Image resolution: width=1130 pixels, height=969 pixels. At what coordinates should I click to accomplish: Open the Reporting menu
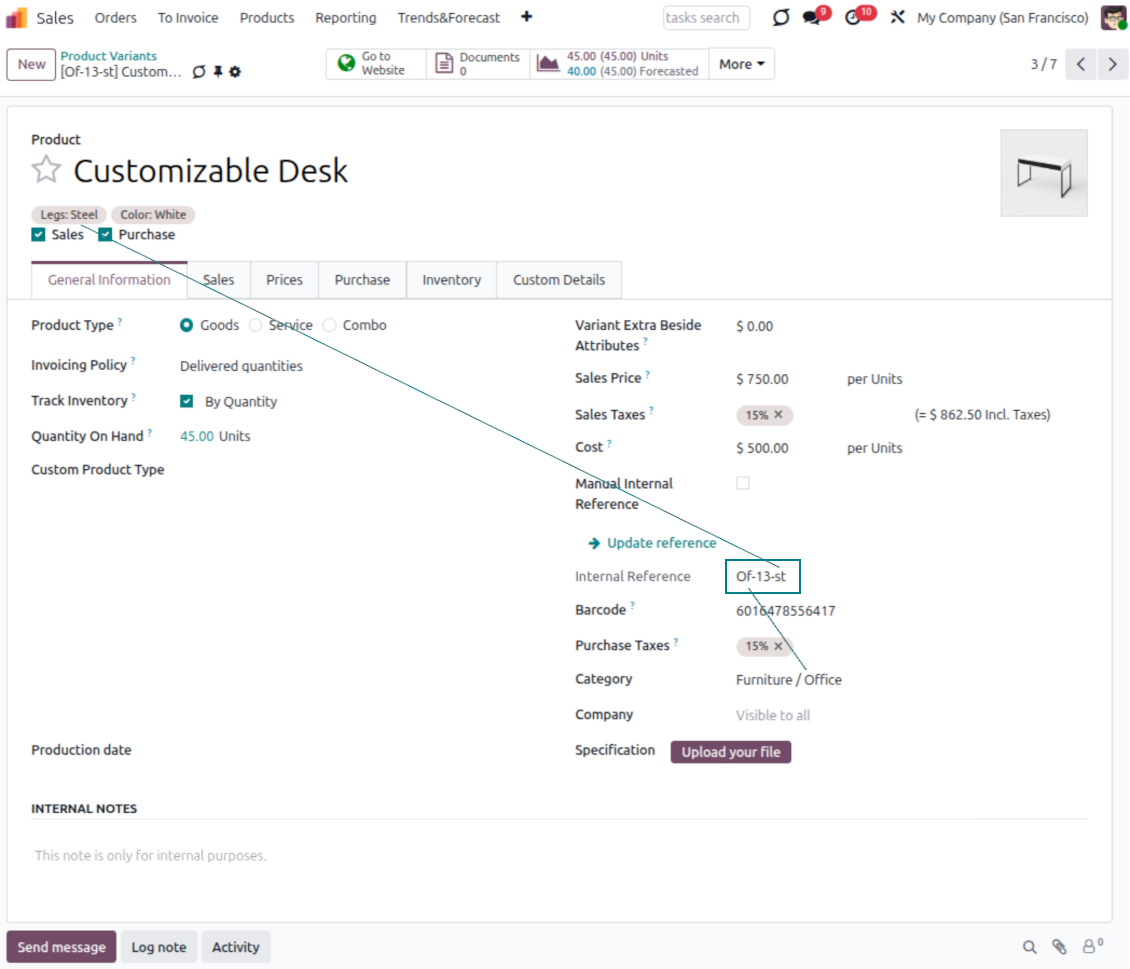[345, 18]
